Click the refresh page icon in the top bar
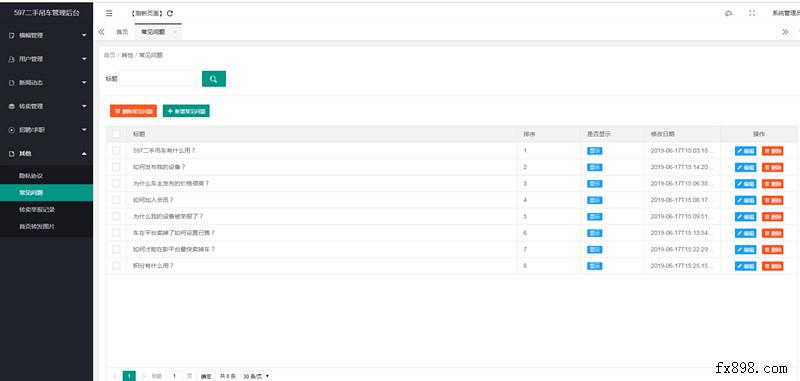Image resolution: width=800 pixels, height=381 pixels. pyautogui.click(x=170, y=13)
